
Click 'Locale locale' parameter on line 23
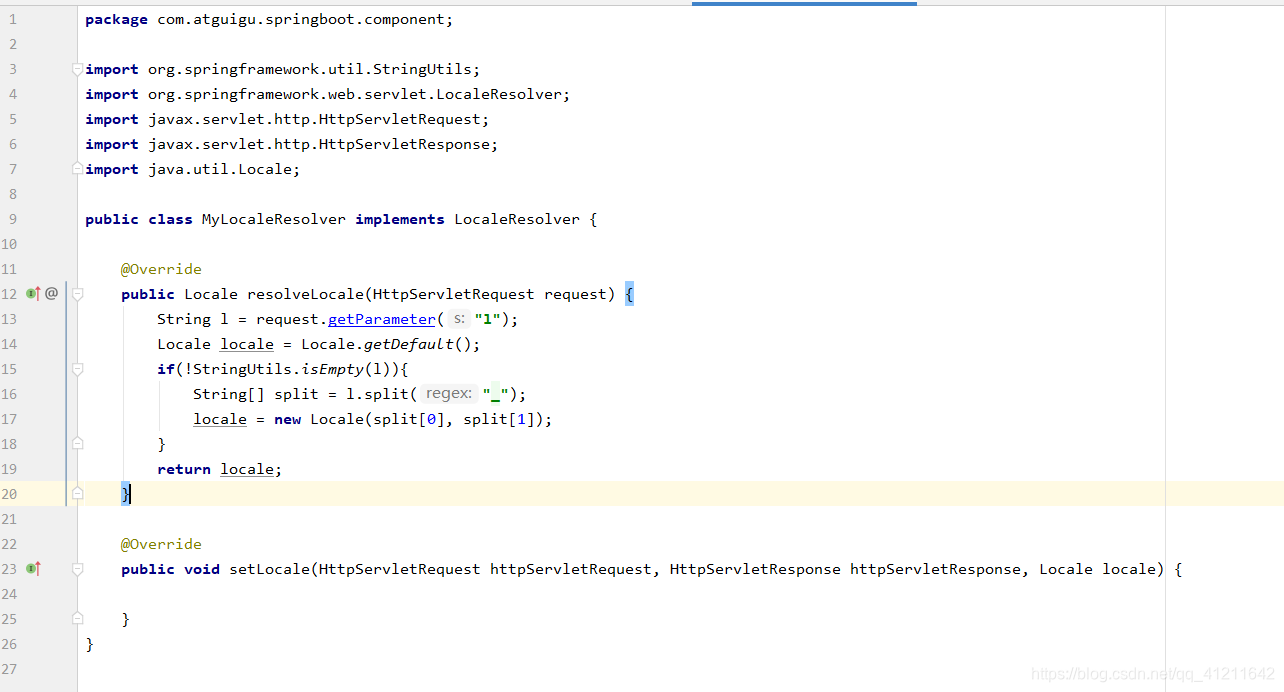(x=1098, y=569)
